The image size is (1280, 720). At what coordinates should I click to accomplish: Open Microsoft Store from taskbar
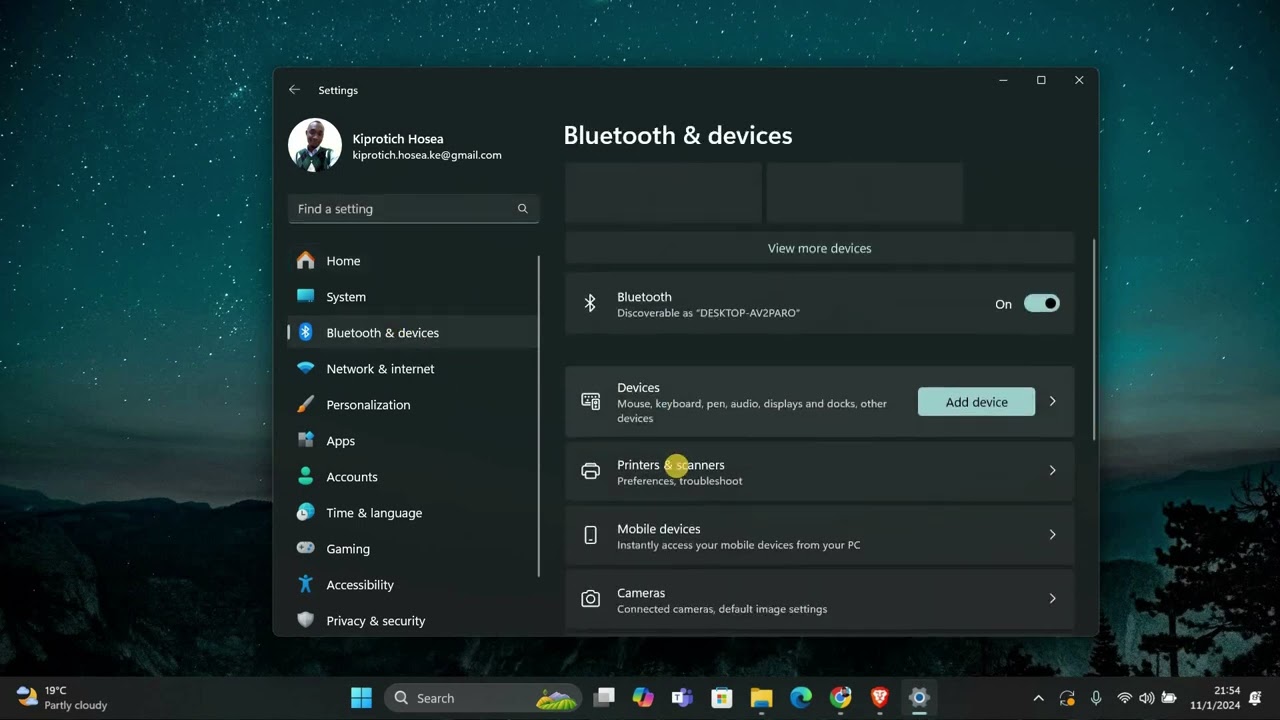[x=722, y=698]
